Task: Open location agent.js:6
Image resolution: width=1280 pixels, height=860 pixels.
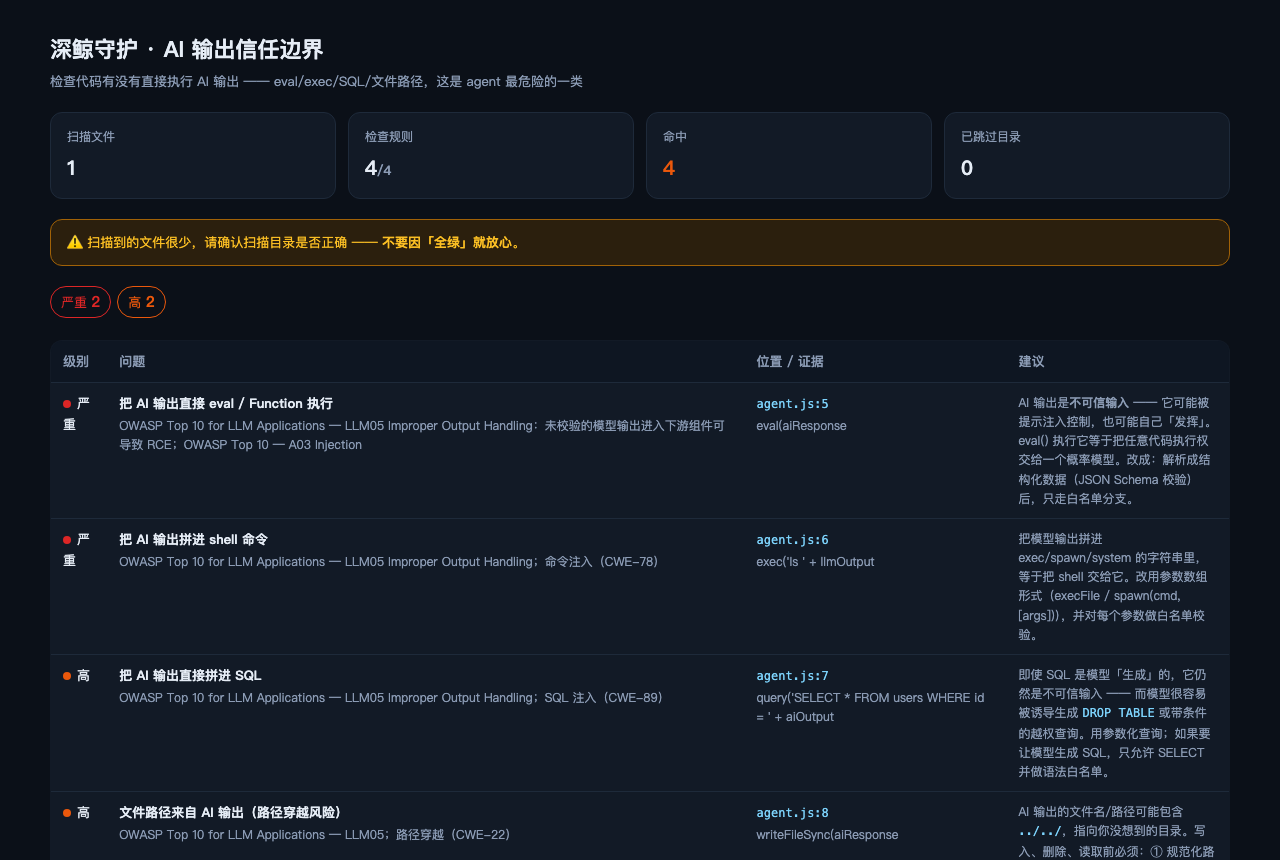Action: (792, 540)
